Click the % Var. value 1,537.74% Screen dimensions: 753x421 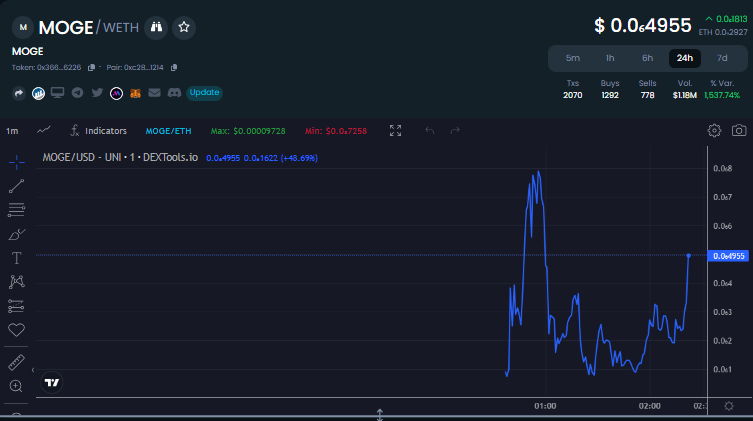722,96
